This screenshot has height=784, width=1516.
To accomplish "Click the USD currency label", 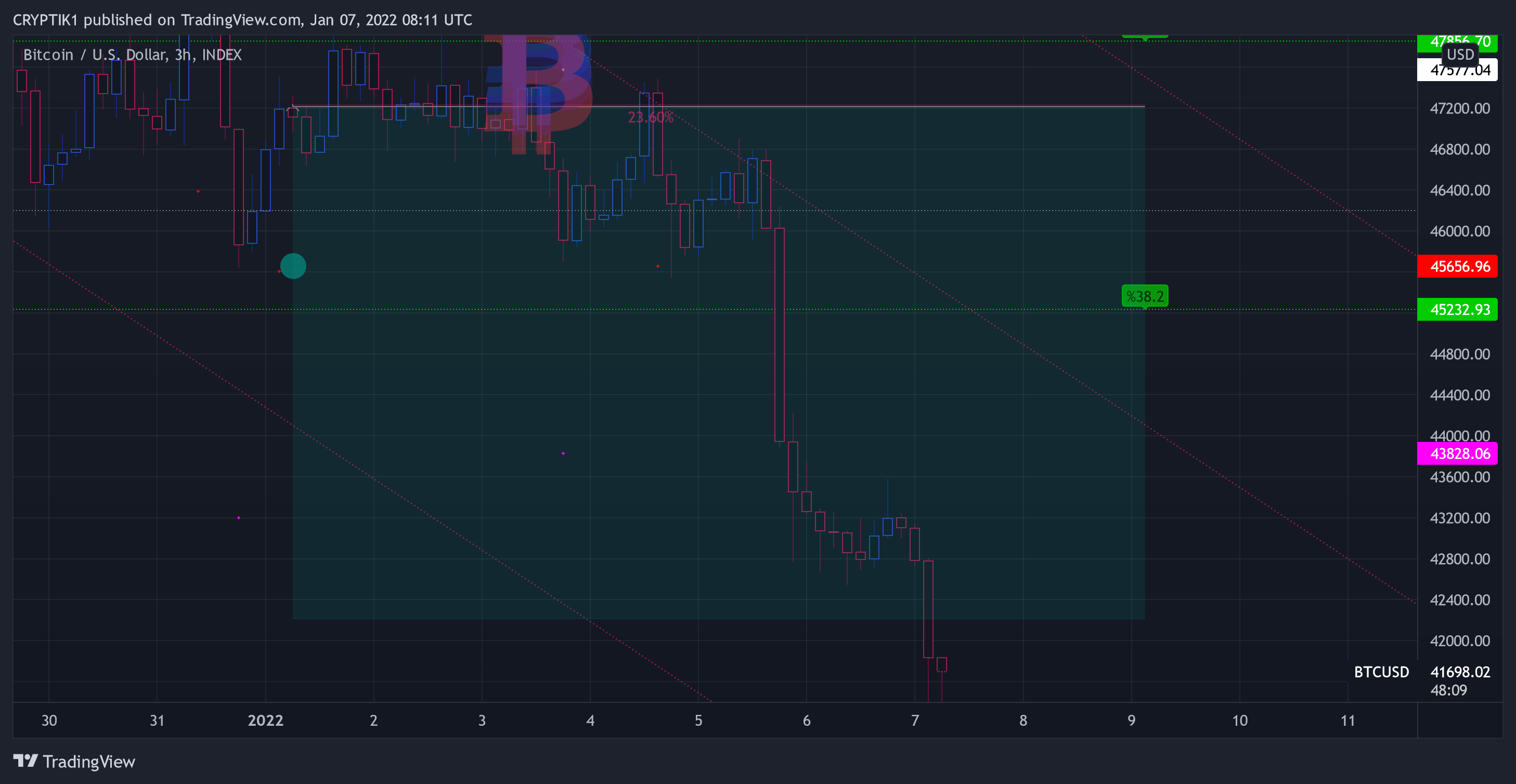I will pyautogui.click(x=1460, y=55).
